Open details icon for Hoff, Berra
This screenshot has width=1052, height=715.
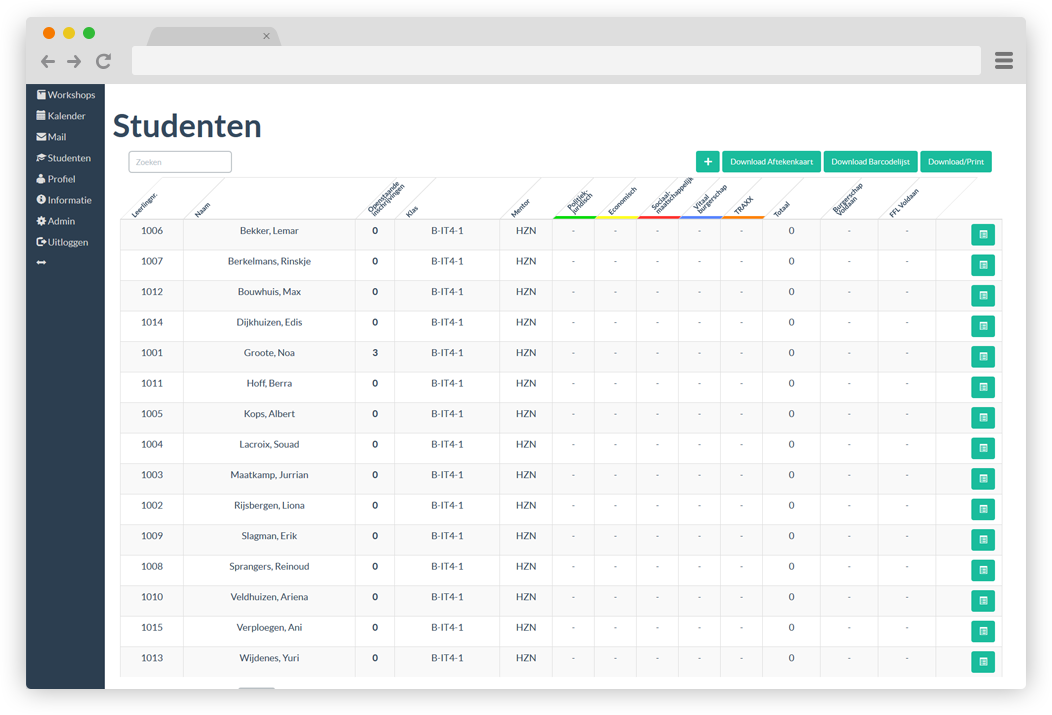coord(983,387)
